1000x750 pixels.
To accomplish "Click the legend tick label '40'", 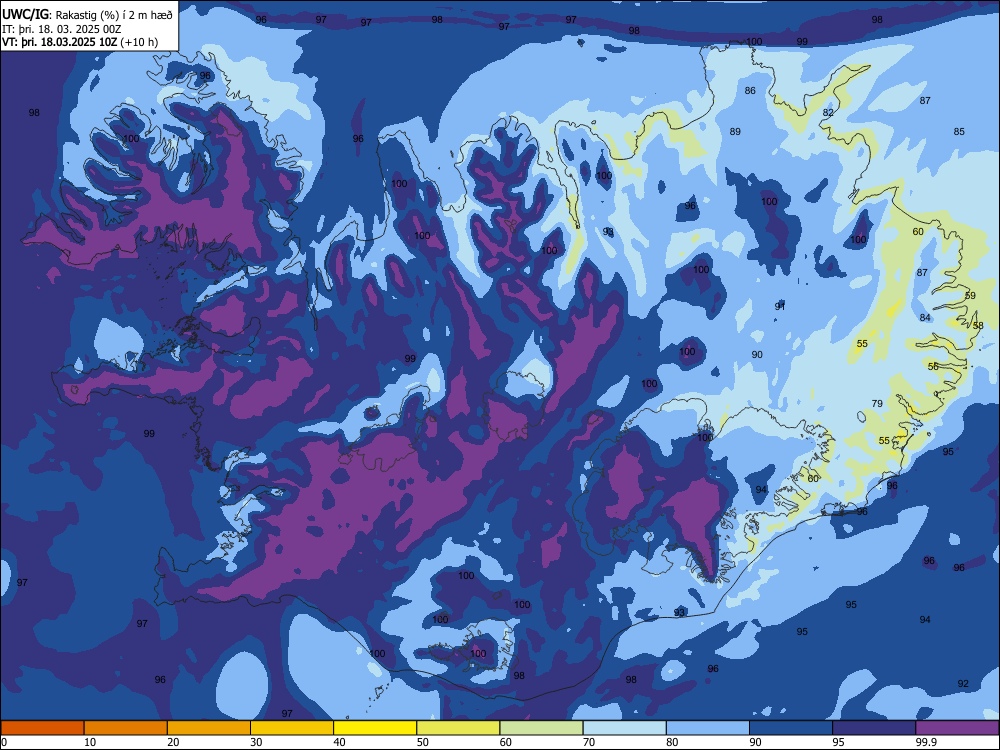I will coord(339,742).
